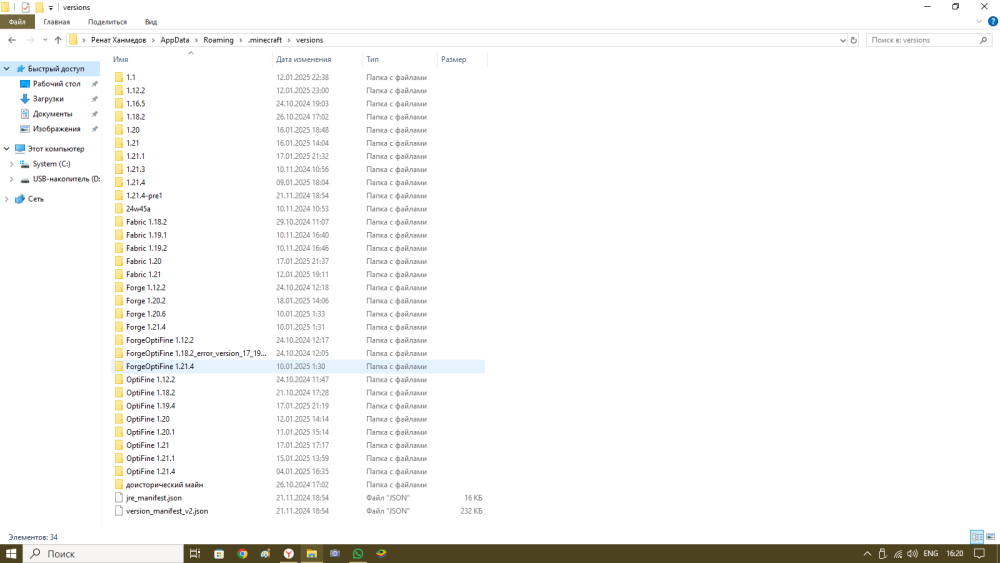Select the jre_manifest.json file icon
The image size is (1000, 563).
[x=119, y=498]
